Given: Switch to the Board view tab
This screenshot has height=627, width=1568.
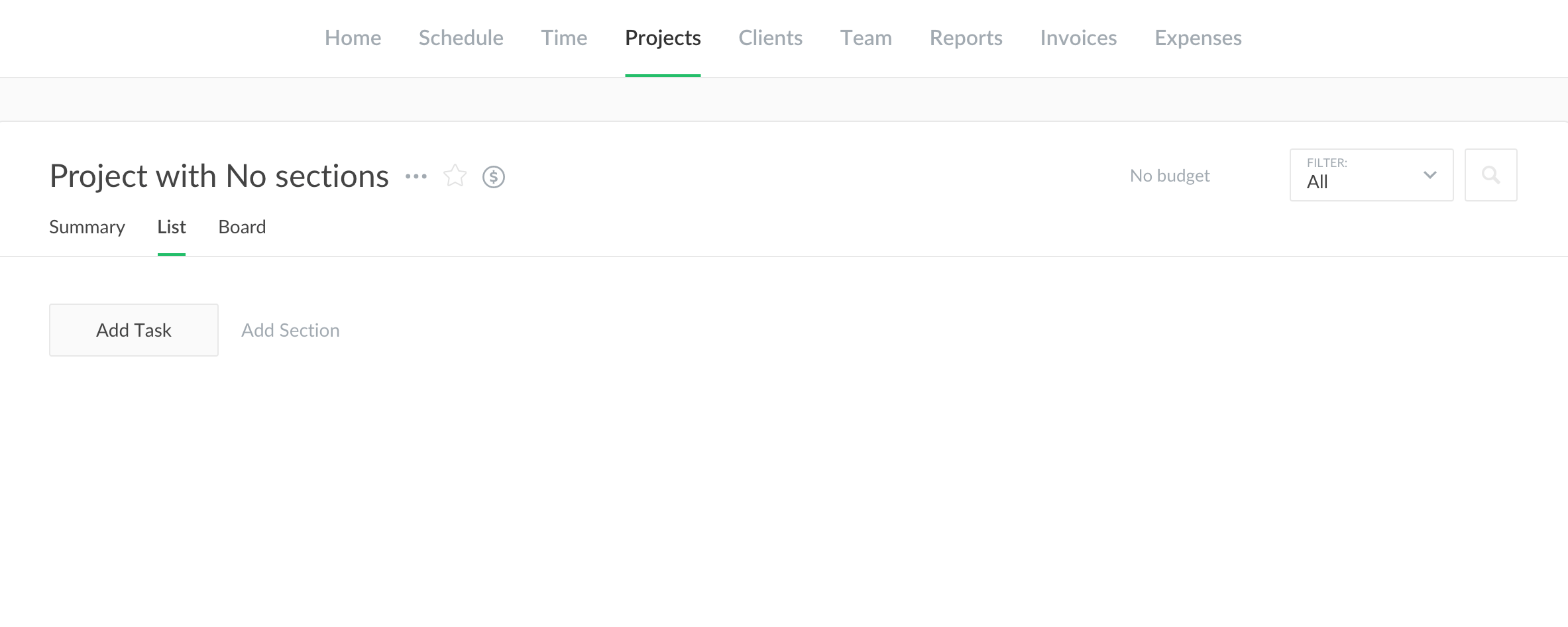Looking at the screenshot, I should pyautogui.click(x=242, y=227).
